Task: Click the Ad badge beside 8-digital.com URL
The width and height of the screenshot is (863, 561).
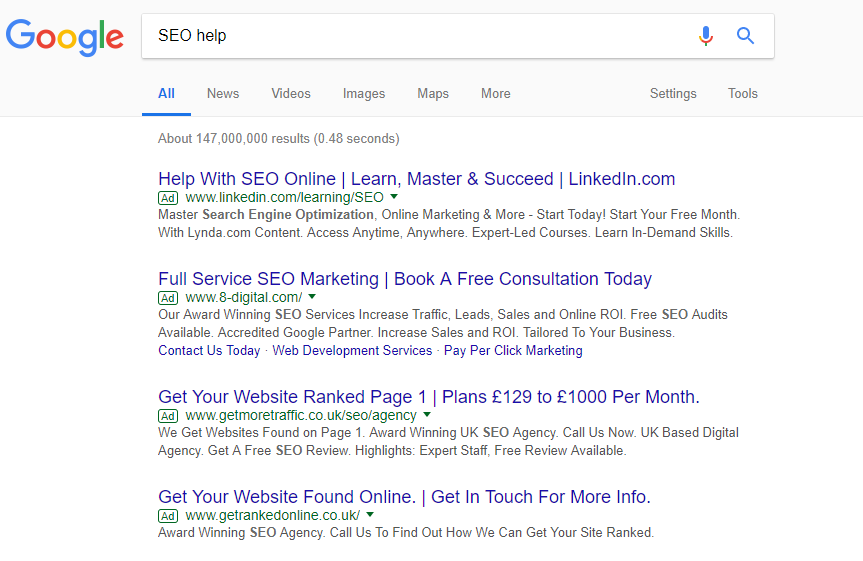Action: pos(168,298)
